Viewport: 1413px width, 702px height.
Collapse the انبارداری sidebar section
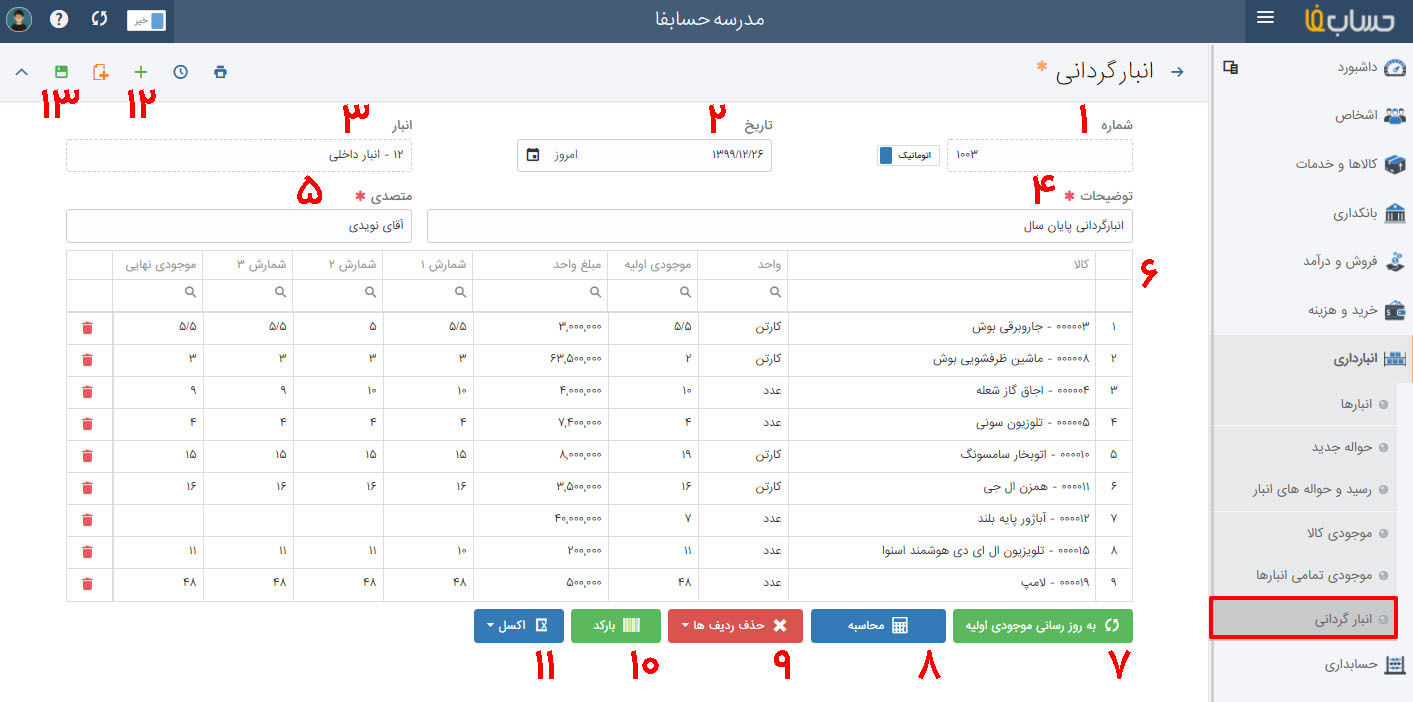click(x=1312, y=360)
